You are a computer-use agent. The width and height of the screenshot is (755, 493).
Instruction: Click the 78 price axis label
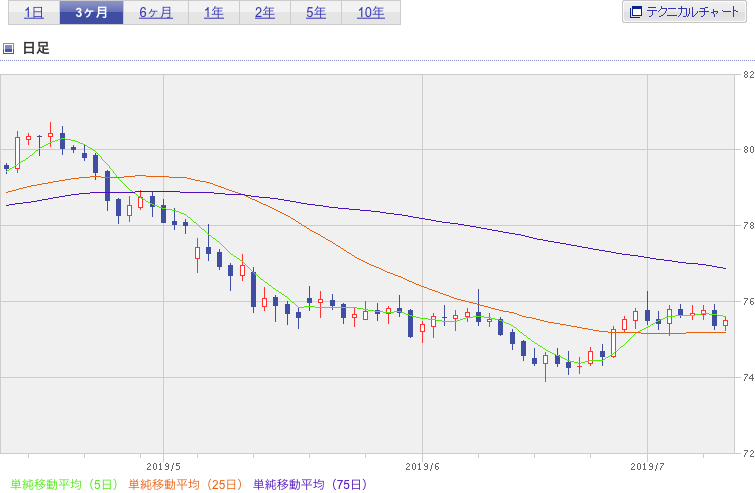(749, 225)
